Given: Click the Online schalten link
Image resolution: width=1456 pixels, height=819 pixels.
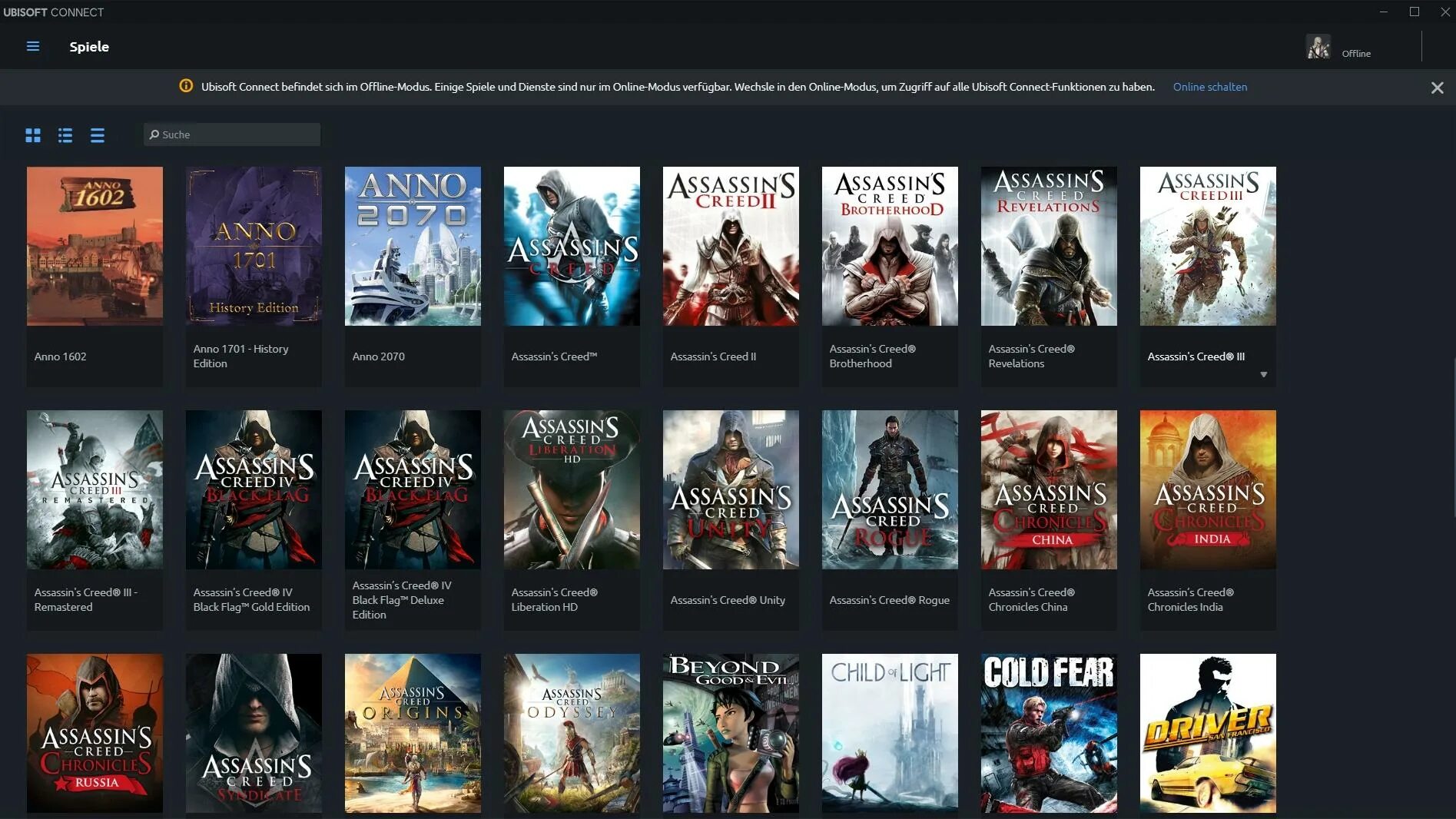Looking at the screenshot, I should [x=1209, y=87].
